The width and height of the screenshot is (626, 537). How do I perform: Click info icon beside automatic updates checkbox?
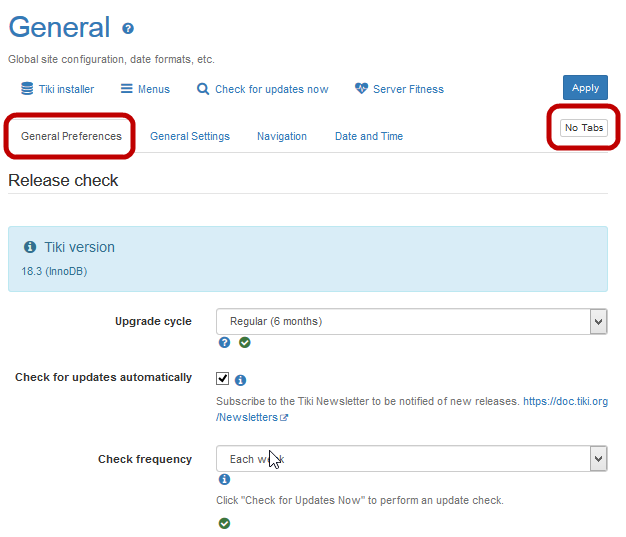[x=241, y=380]
